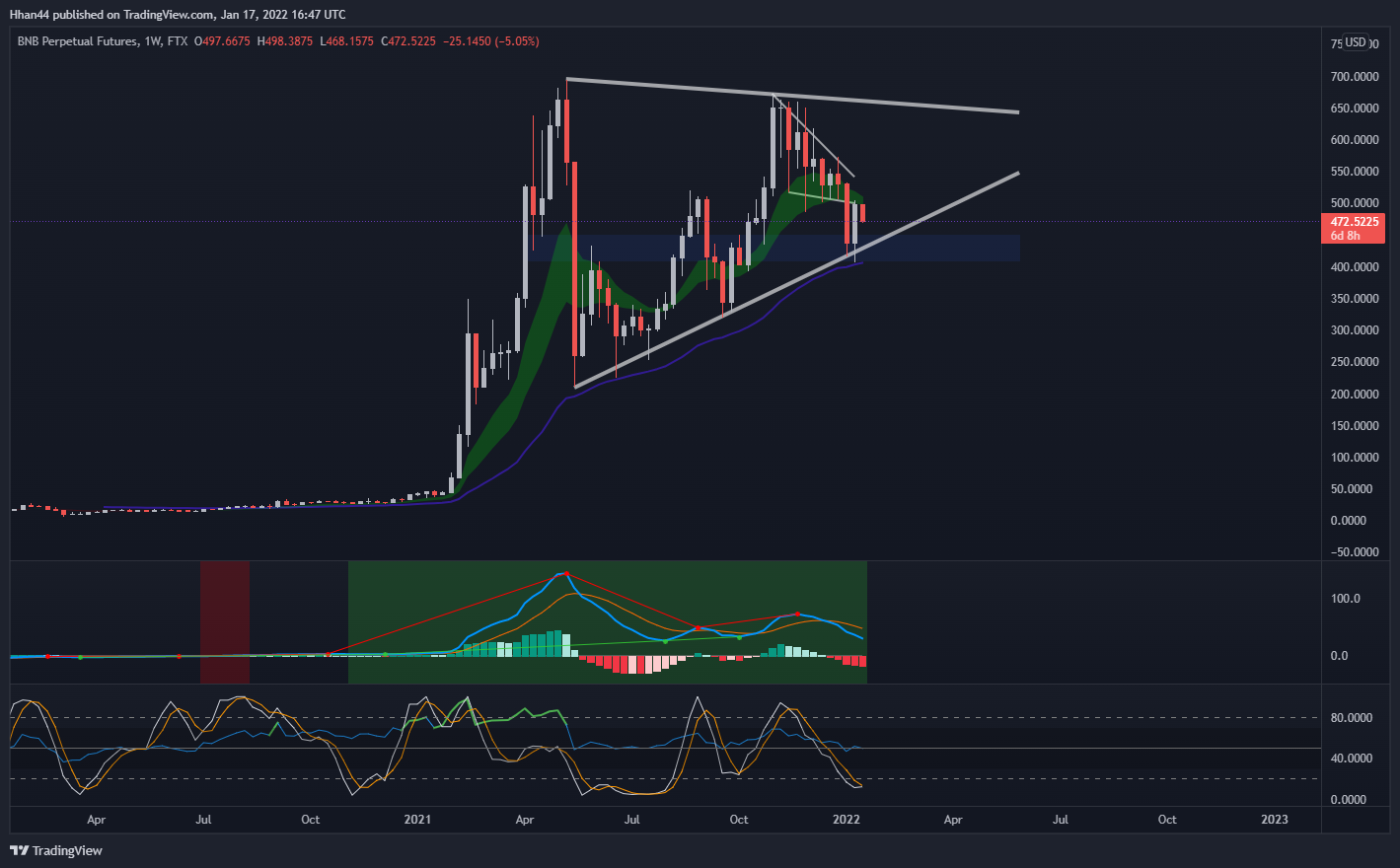Click the 2023 time axis label

1275,820
